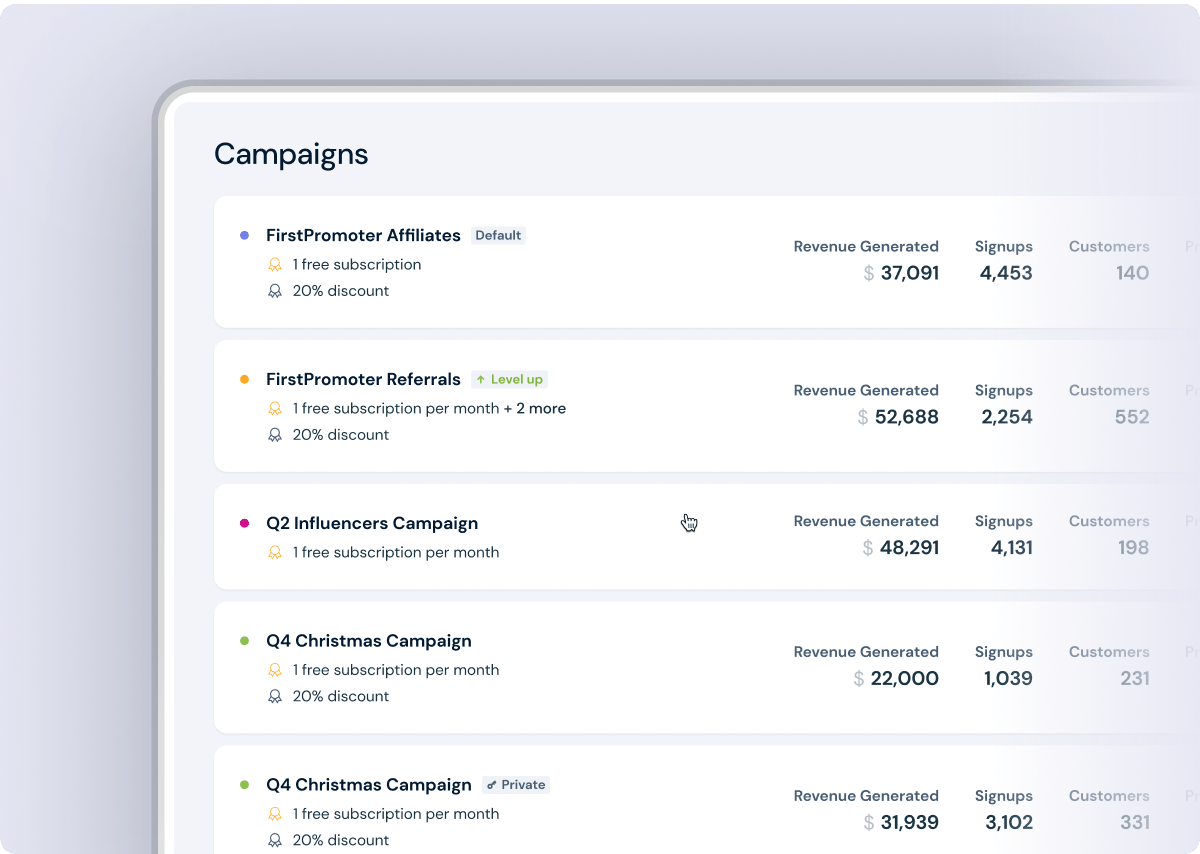Click signups value 4,453
1200x854 pixels.
[1006, 273]
